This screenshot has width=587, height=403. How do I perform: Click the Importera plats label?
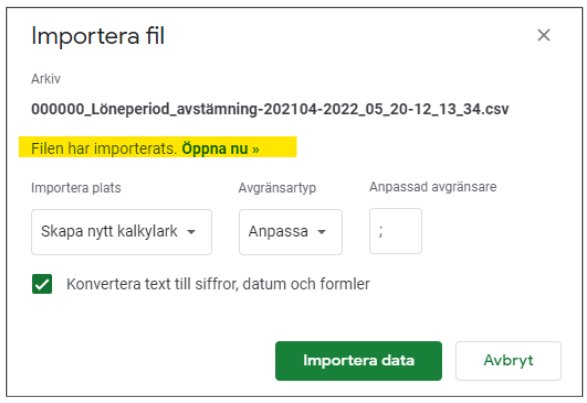click(76, 188)
